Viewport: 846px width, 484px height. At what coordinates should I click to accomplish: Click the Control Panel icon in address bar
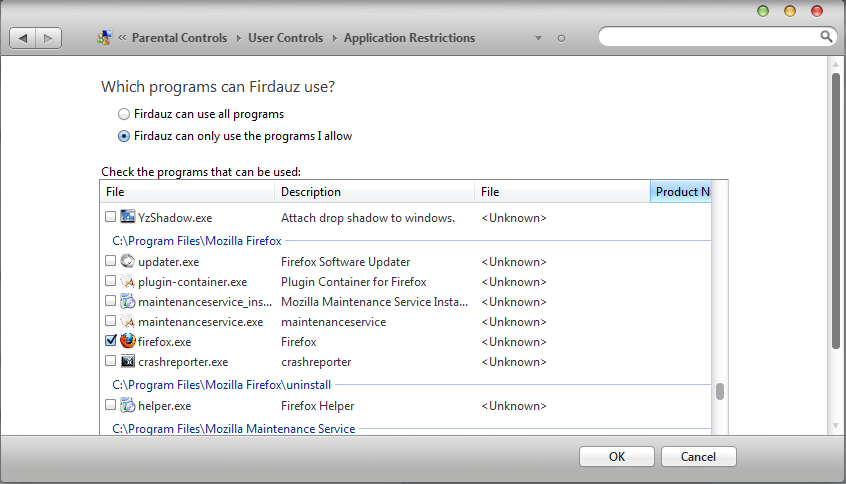click(x=104, y=38)
